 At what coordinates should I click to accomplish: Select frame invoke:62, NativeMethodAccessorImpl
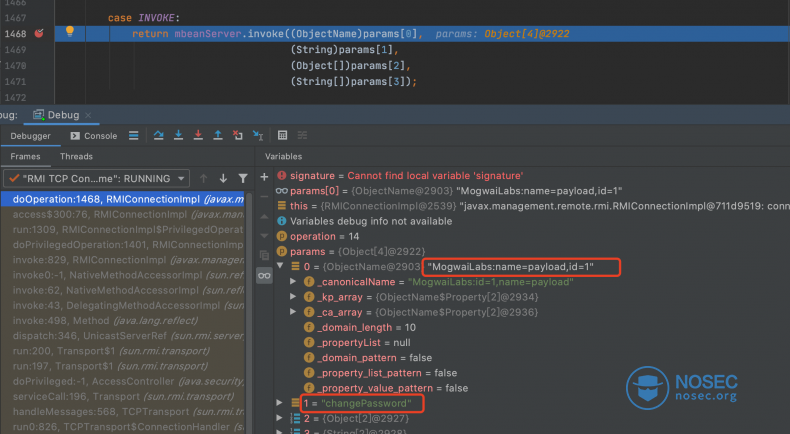click(x=122, y=290)
